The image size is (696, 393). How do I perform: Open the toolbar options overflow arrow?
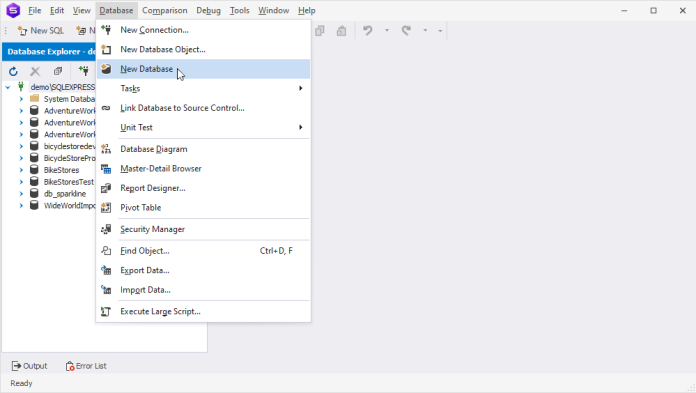point(440,31)
